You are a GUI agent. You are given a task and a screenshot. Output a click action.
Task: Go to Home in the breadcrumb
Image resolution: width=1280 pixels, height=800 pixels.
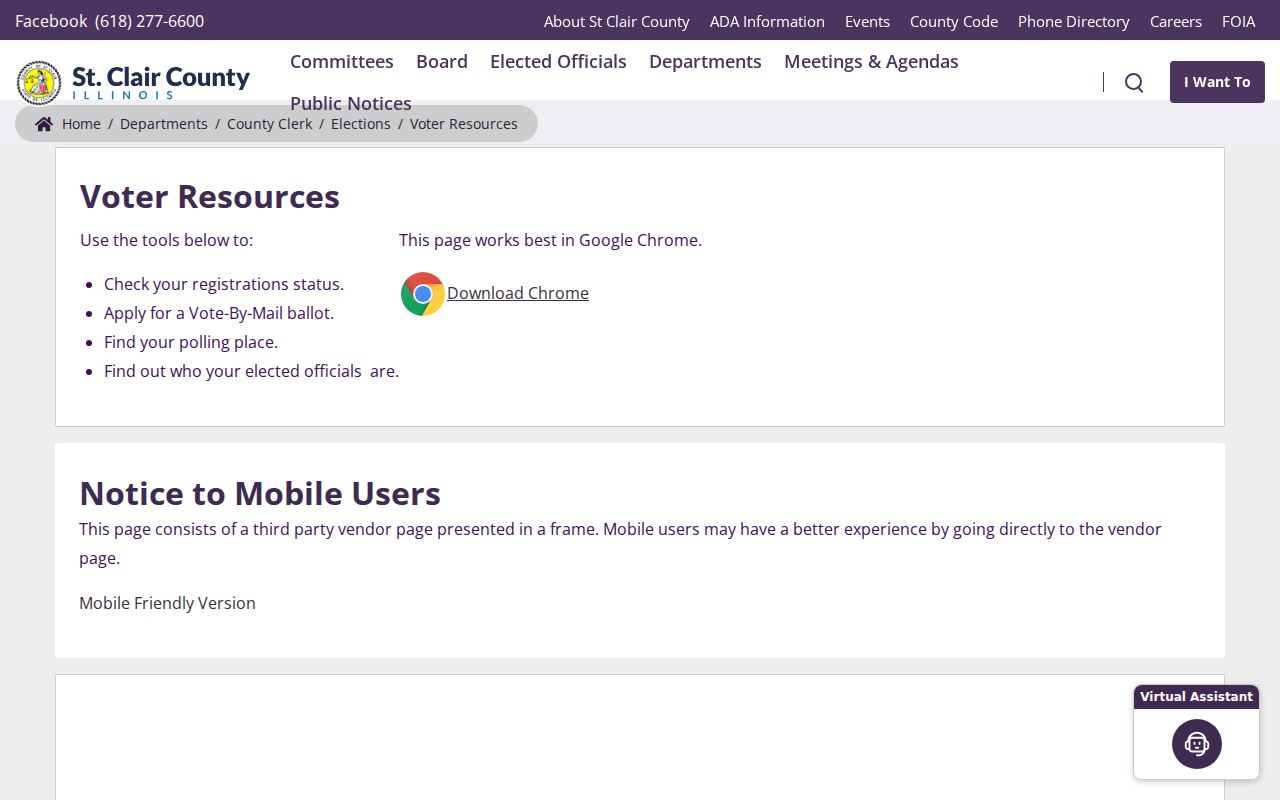(81, 124)
